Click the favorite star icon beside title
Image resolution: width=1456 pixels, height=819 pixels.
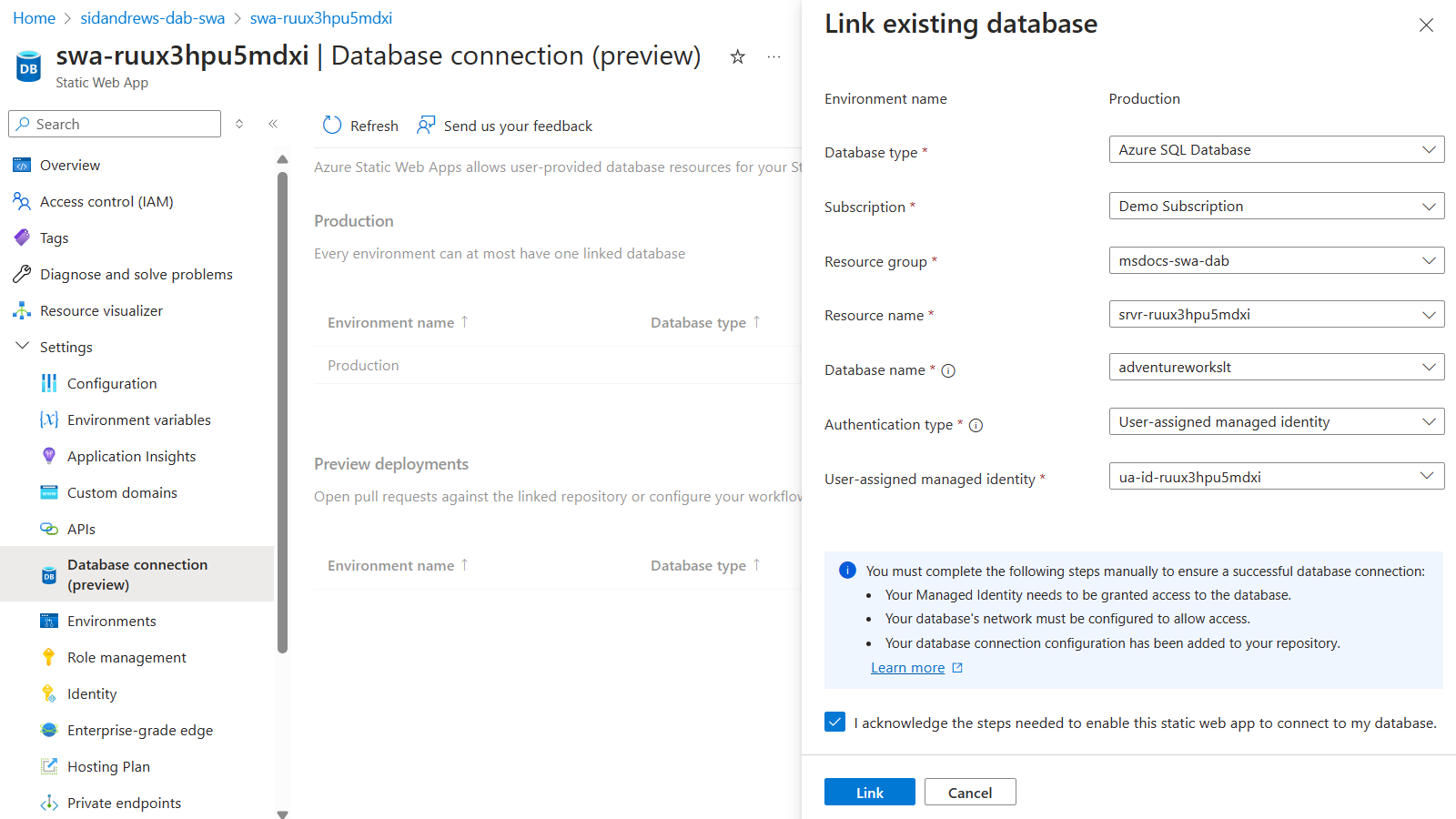pos(737,56)
